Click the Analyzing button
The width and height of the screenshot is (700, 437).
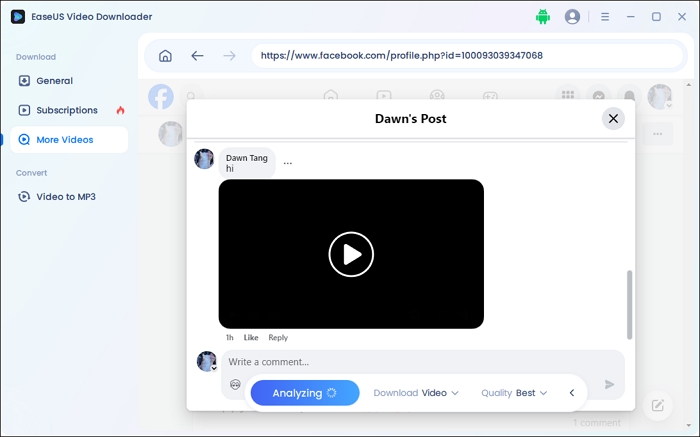tap(305, 393)
